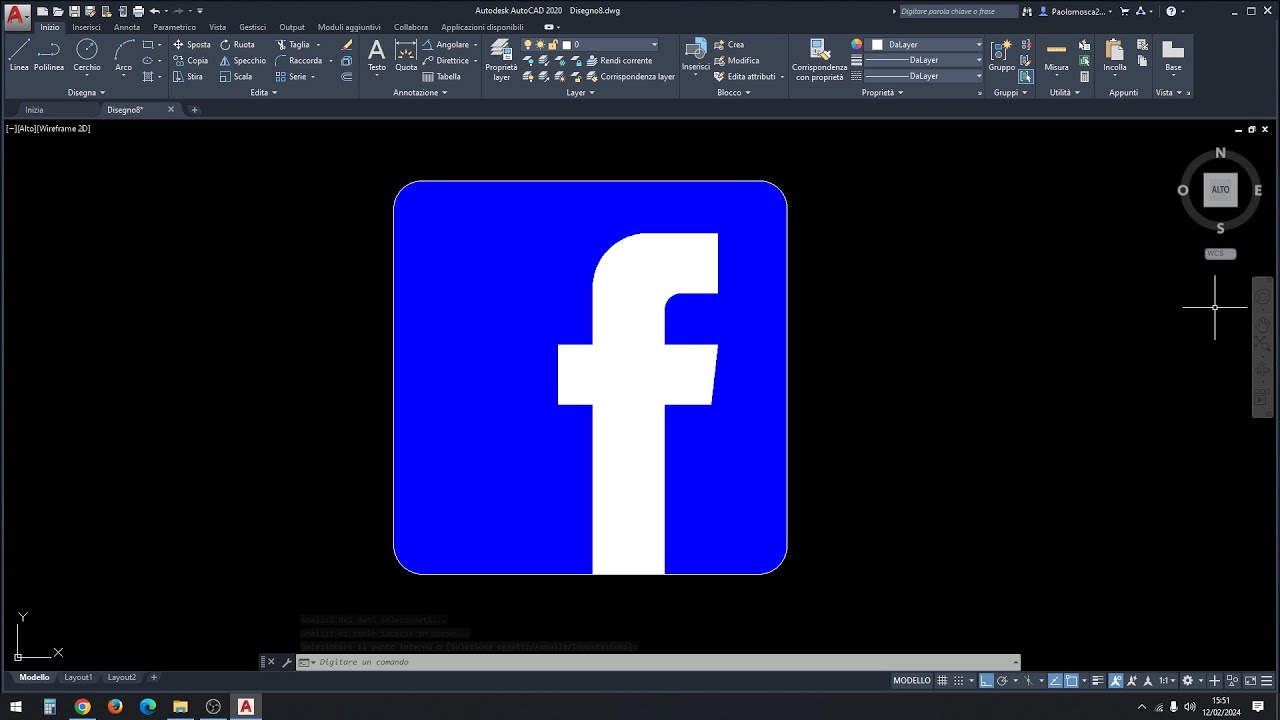This screenshot has width=1280, height=720.
Task: Click the search keyword field
Action: tap(958, 11)
